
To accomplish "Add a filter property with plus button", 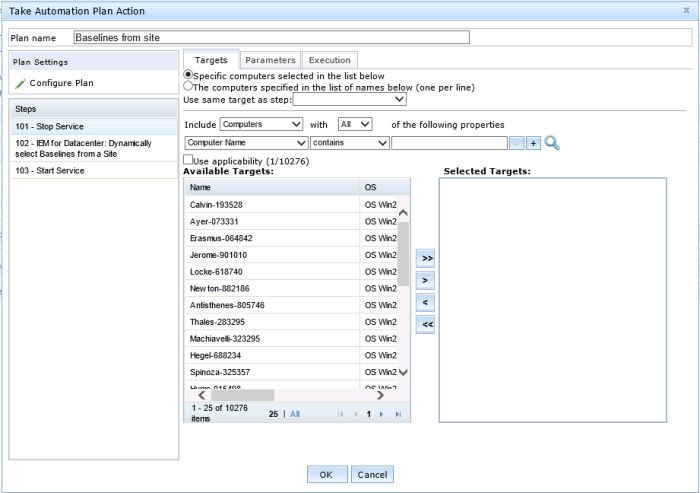I will pyautogui.click(x=533, y=143).
